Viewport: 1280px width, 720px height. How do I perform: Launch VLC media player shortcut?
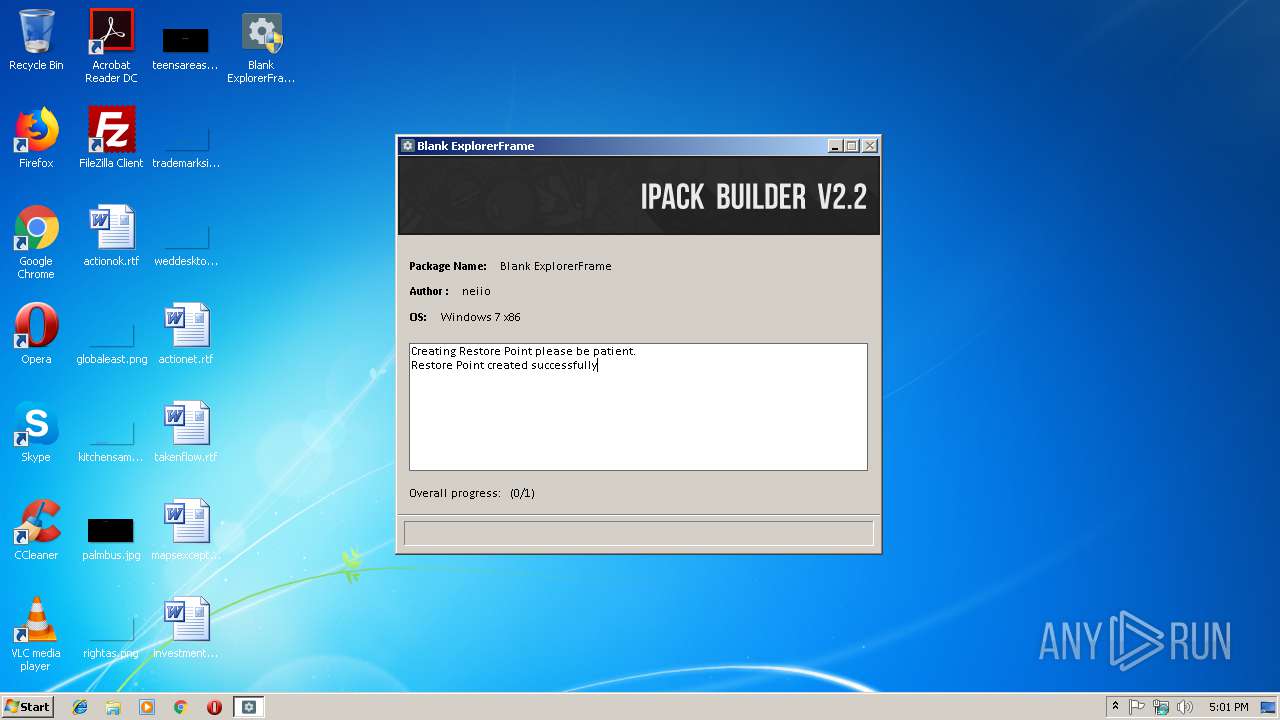pos(36,634)
